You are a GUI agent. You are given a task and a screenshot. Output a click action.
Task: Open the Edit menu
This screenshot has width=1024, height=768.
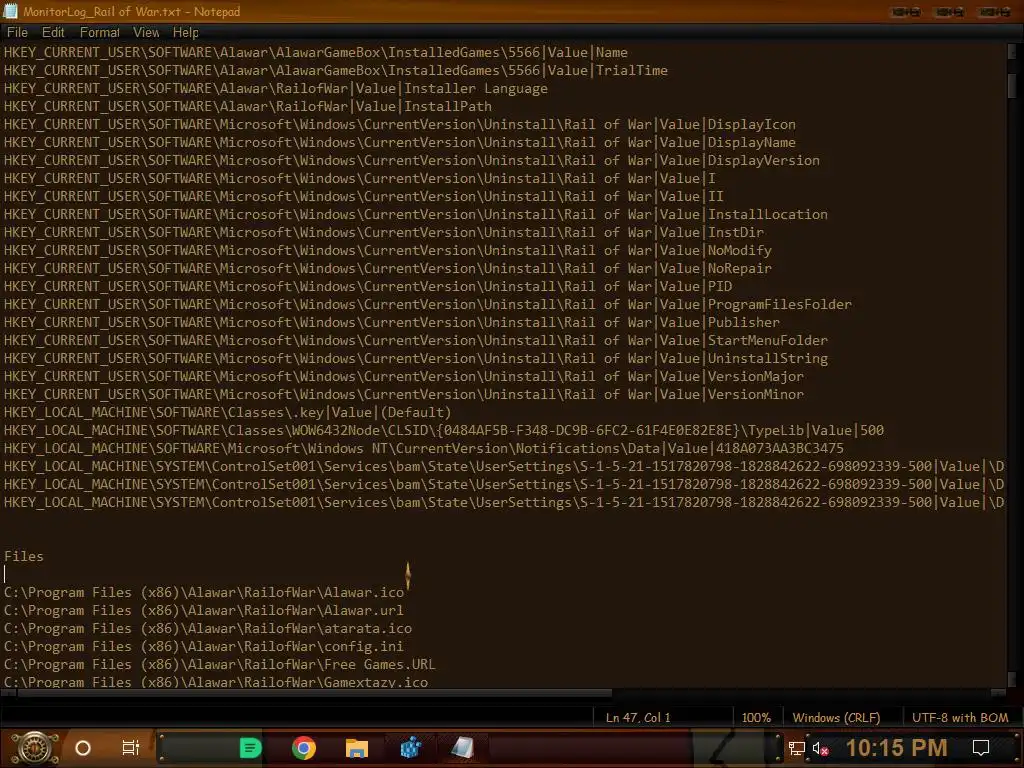coord(53,32)
